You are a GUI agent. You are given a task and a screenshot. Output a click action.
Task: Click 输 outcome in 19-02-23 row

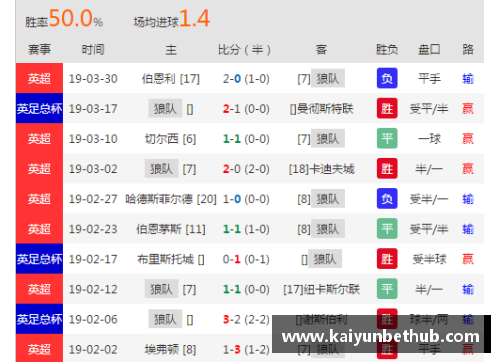coord(468,229)
